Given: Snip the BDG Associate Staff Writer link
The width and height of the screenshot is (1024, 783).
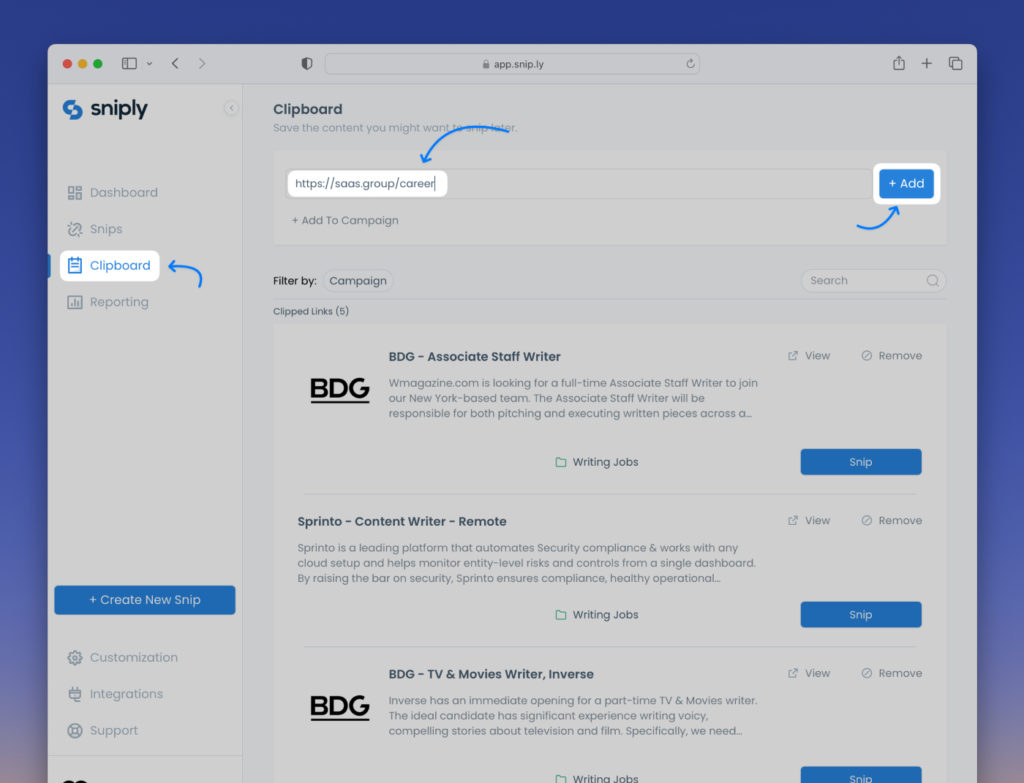Looking at the screenshot, I should point(860,462).
